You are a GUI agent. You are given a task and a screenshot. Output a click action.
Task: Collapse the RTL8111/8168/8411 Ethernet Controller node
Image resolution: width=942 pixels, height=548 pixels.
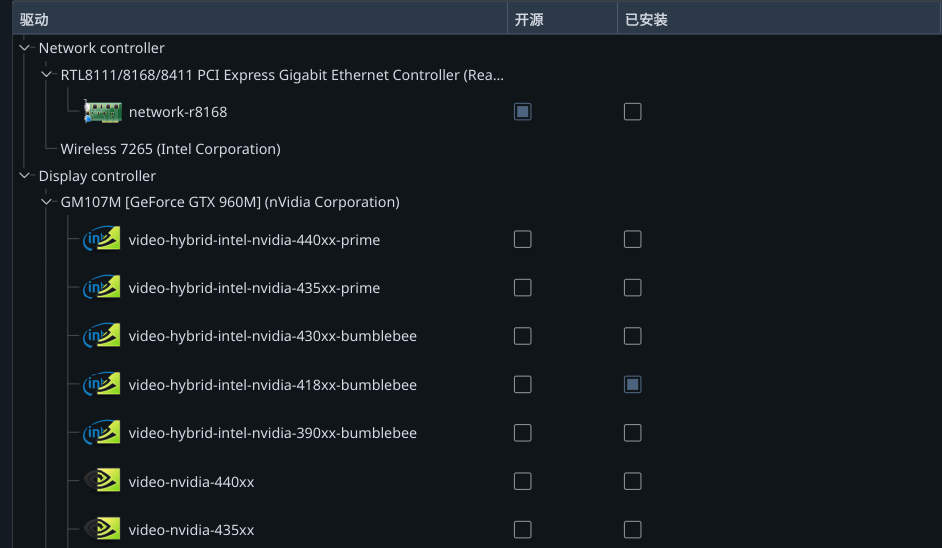coord(46,75)
